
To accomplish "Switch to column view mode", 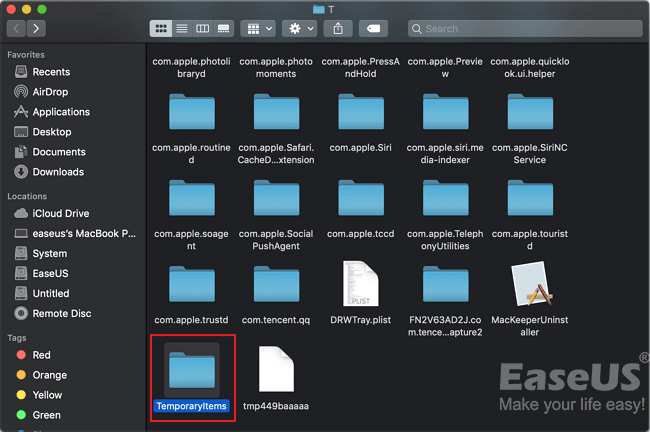I will coord(203,28).
